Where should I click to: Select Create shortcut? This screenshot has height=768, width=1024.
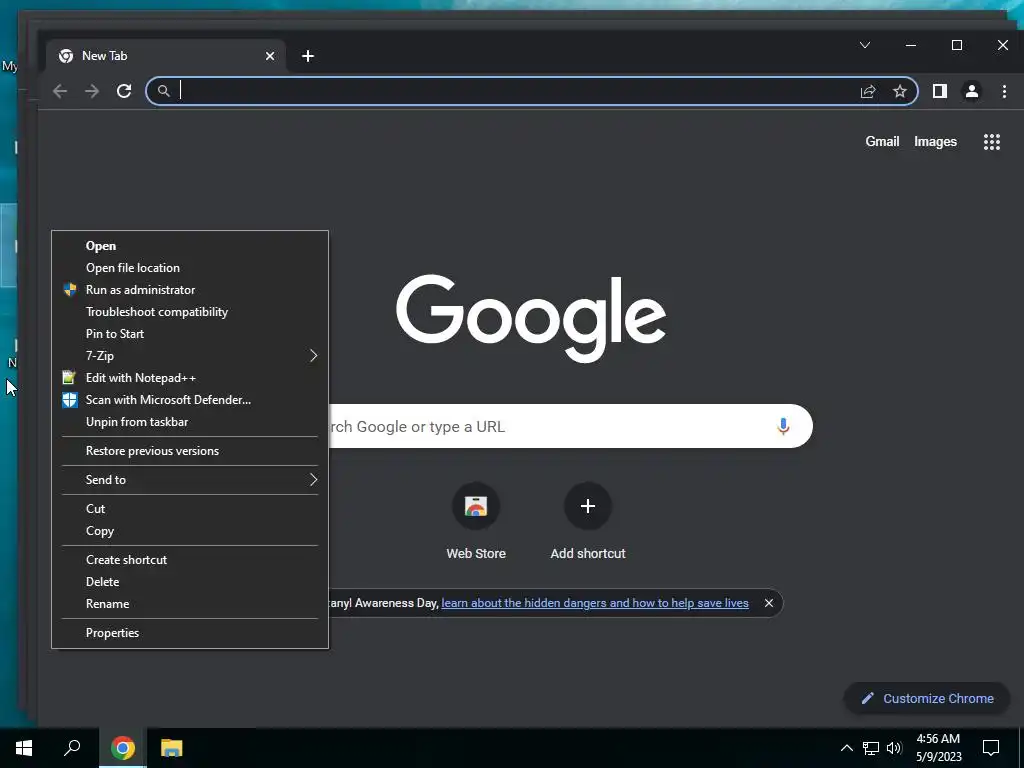(190, 560)
